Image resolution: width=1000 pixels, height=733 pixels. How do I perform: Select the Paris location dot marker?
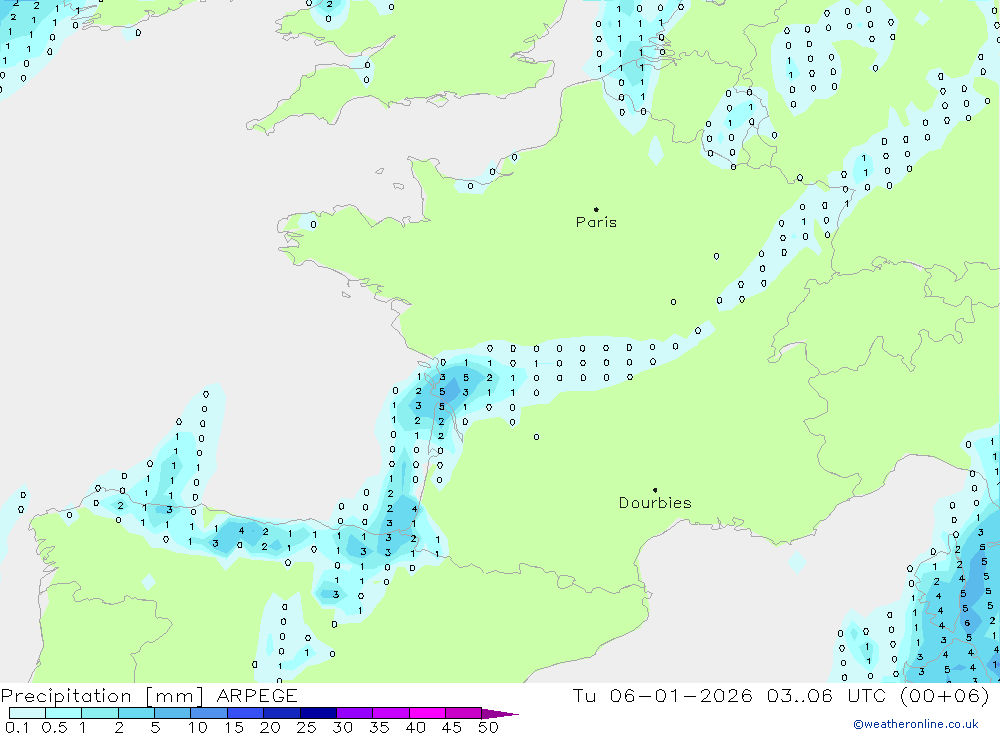point(596,209)
